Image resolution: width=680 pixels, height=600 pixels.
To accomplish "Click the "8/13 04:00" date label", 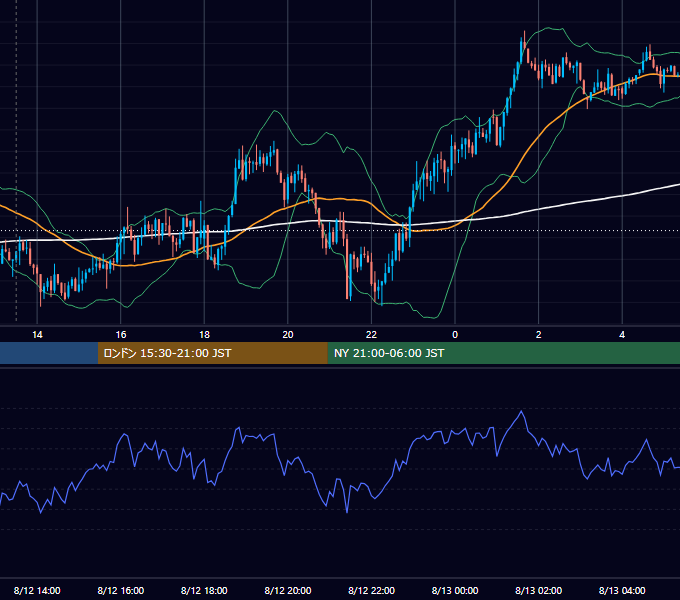I will tap(622, 590).
